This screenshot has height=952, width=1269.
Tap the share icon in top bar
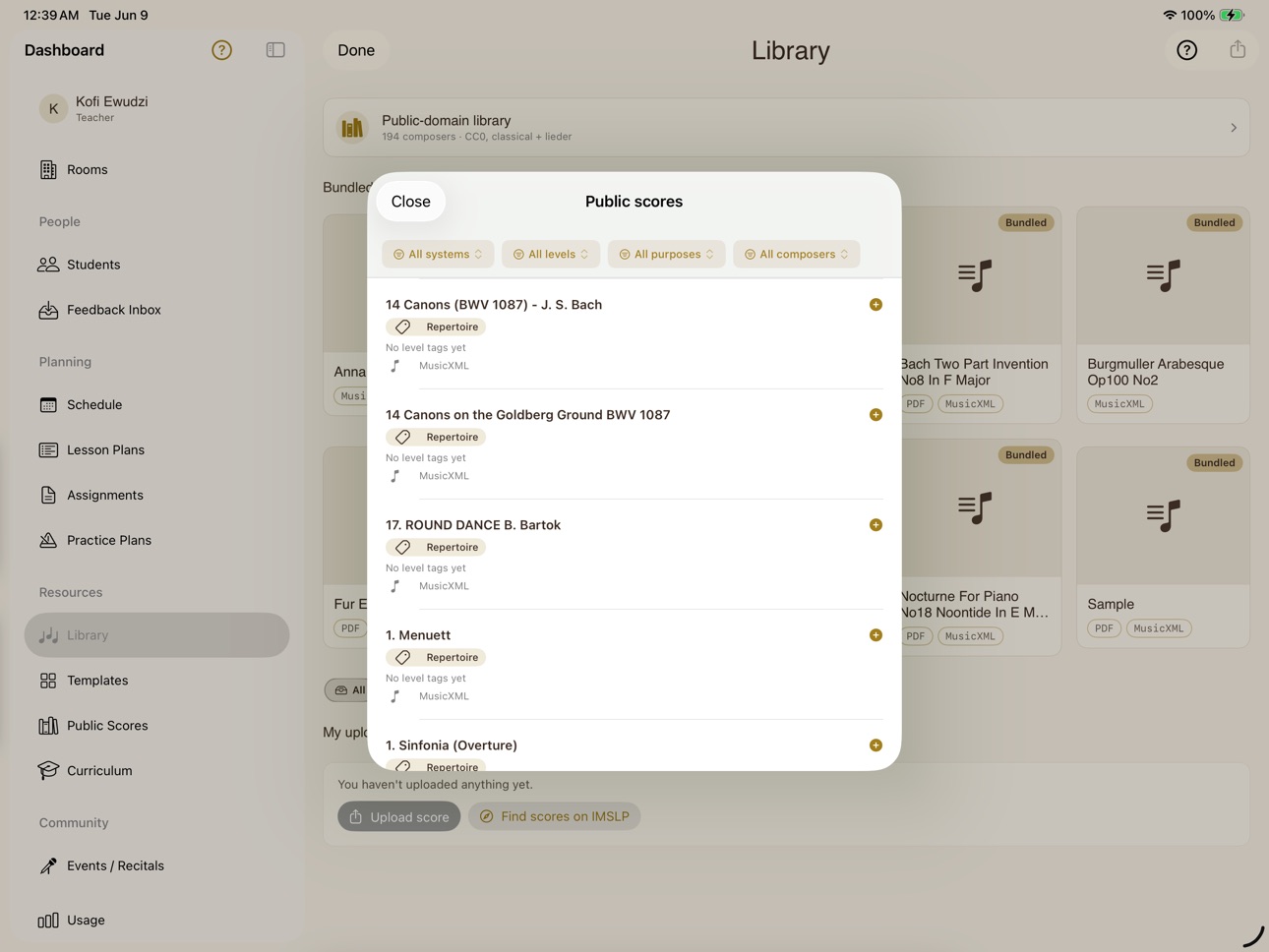1238,49
